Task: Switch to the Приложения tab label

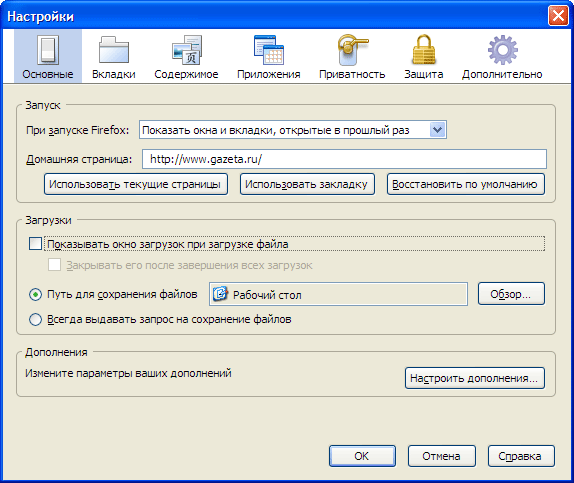Action: (269, 74)
